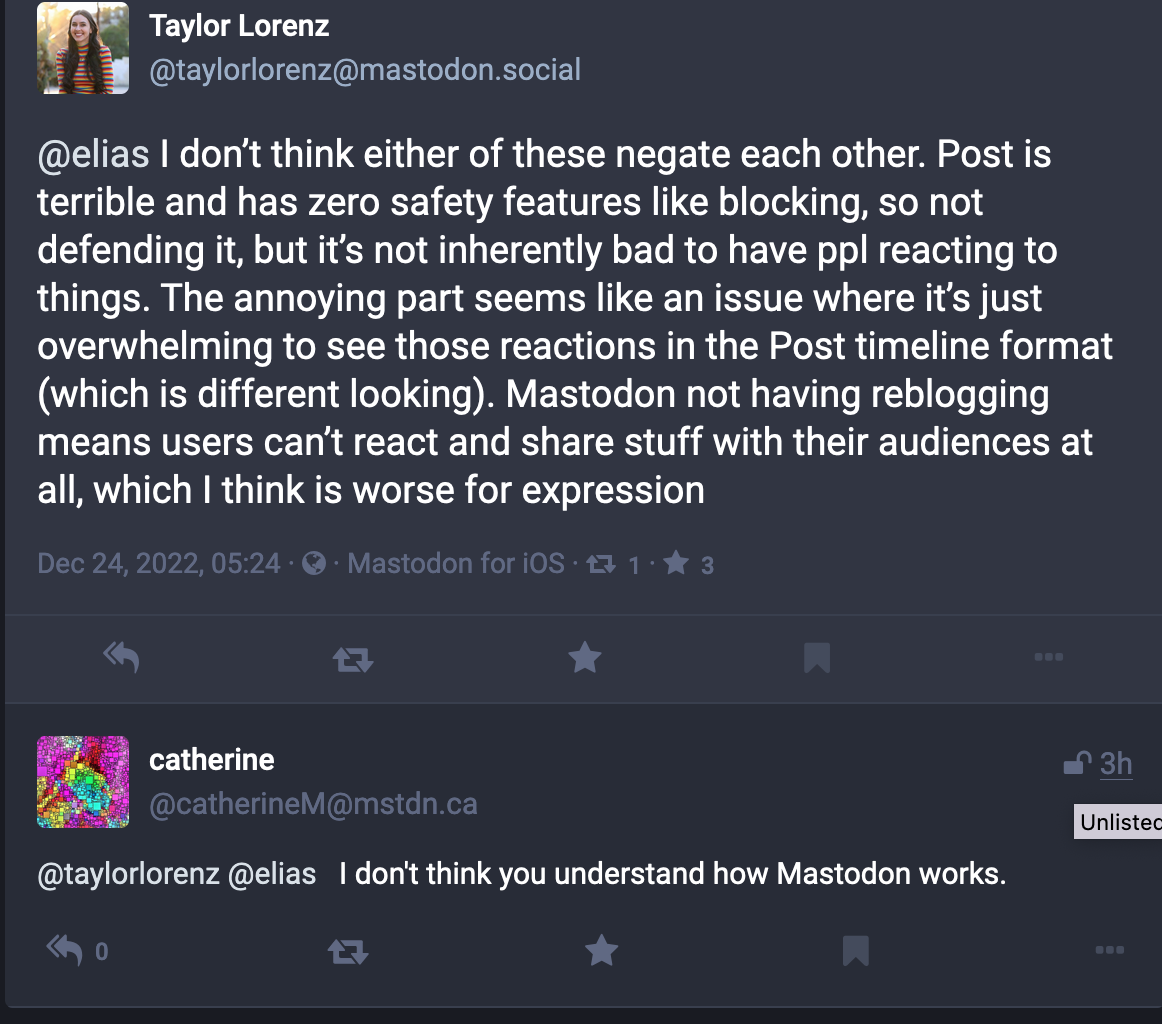Reply to catherine's post

click(x=64, y=950)
